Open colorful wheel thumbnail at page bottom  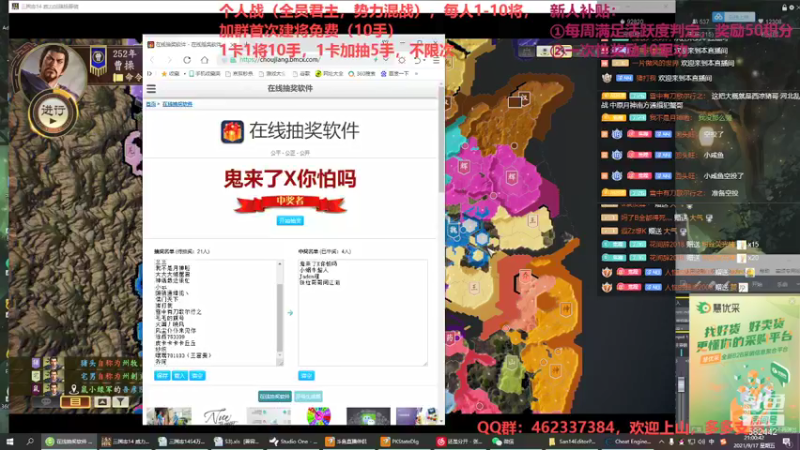click(318, 416)
